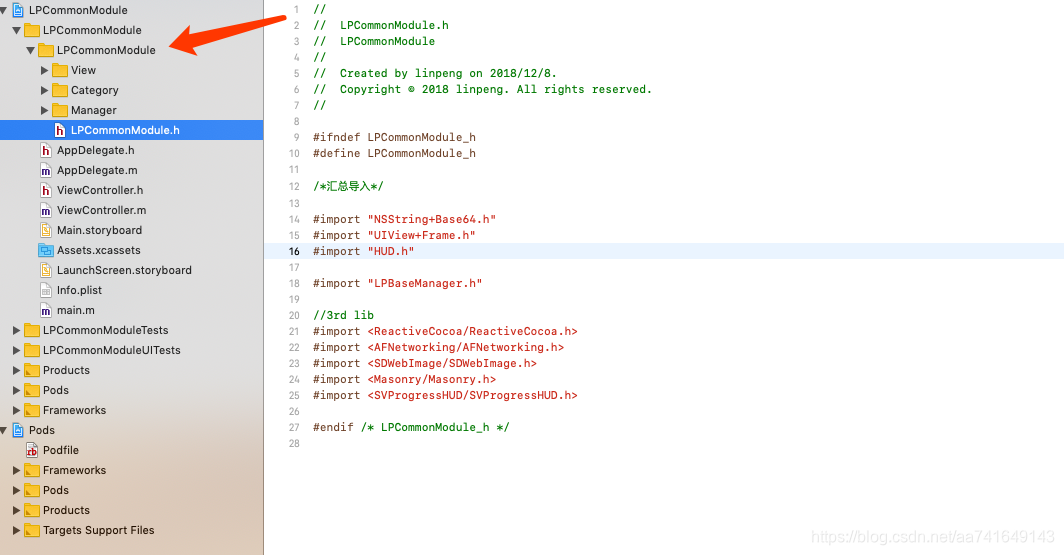This screenshot has width=1064, height=555.
Task: Click the import "NSString+Base64.h" line
Action: coord(404,220)
